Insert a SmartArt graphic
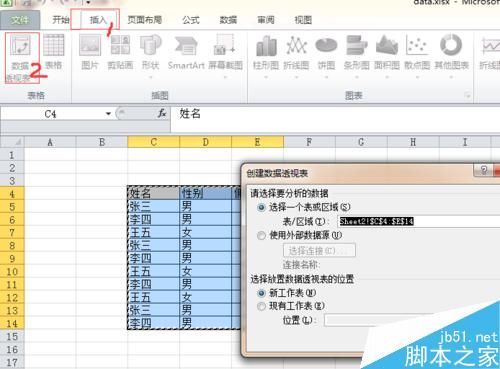Screen dimensions: 500x369 click(x=186, y=52)
